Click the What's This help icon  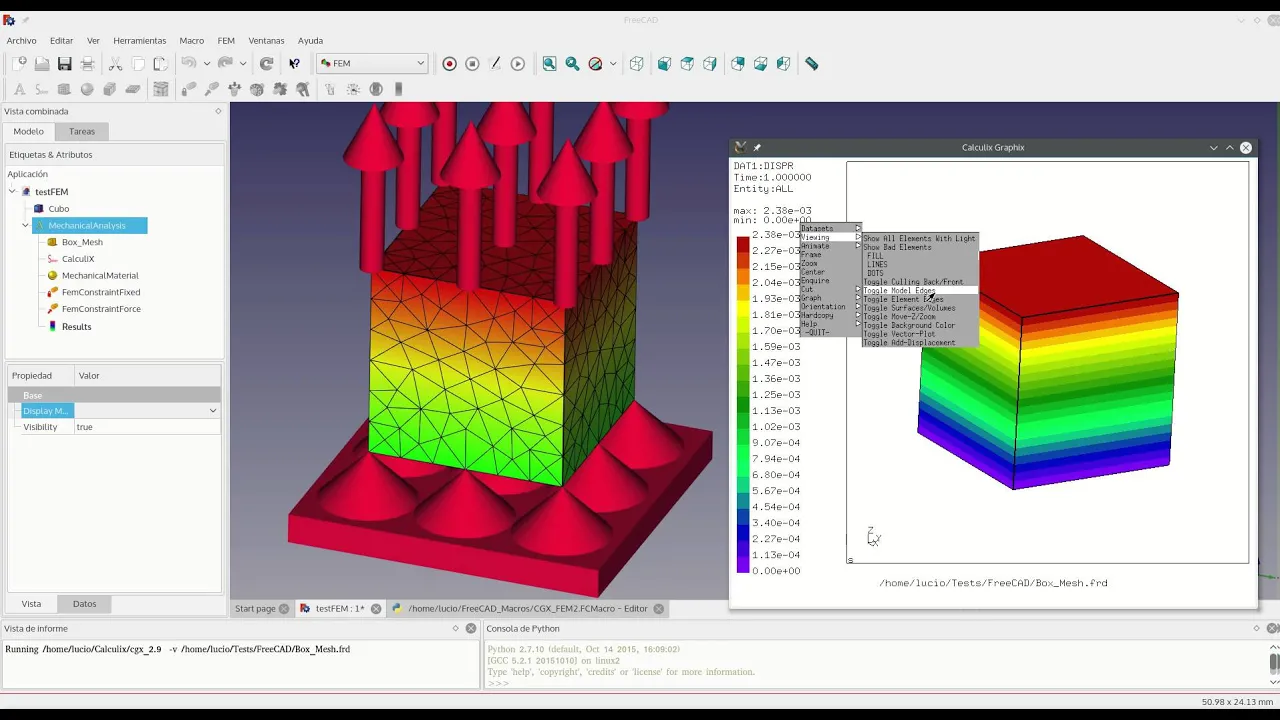[295, 63]
